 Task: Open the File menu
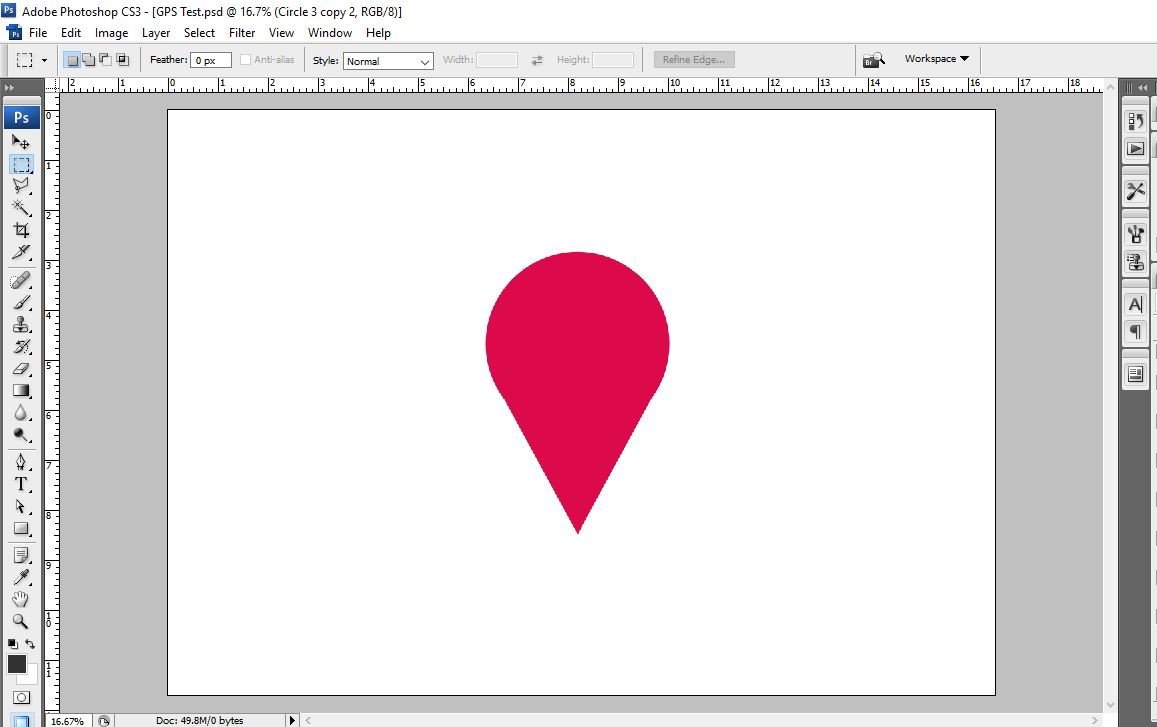pyautogui.click(x=38, y=32)
